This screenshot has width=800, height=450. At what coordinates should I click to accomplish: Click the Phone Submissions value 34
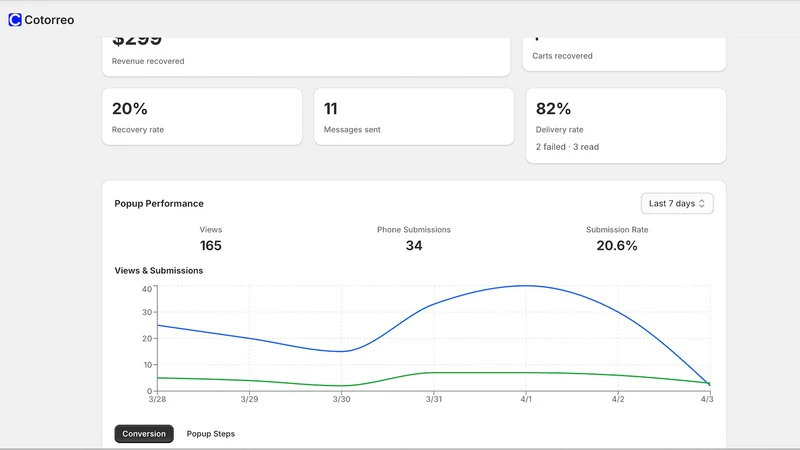point(414,246)
